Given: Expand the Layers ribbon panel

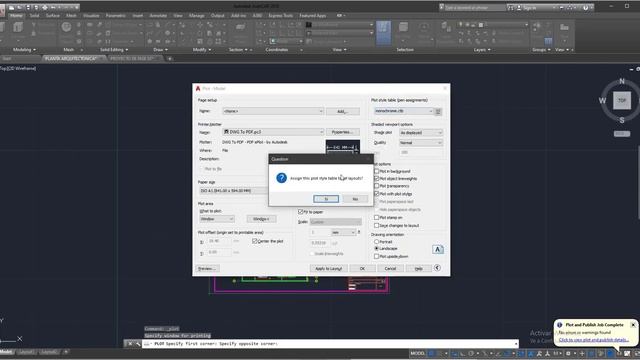Looking at the screenshot, I should [482, 50].
